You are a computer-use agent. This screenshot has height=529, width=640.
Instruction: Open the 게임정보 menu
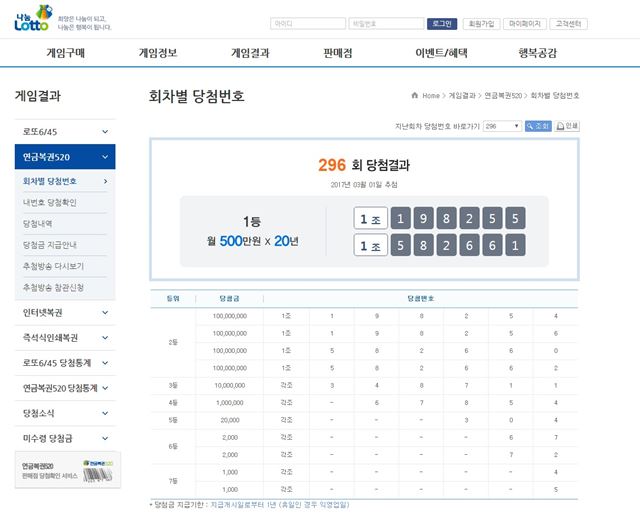click(x=158, y=53)
